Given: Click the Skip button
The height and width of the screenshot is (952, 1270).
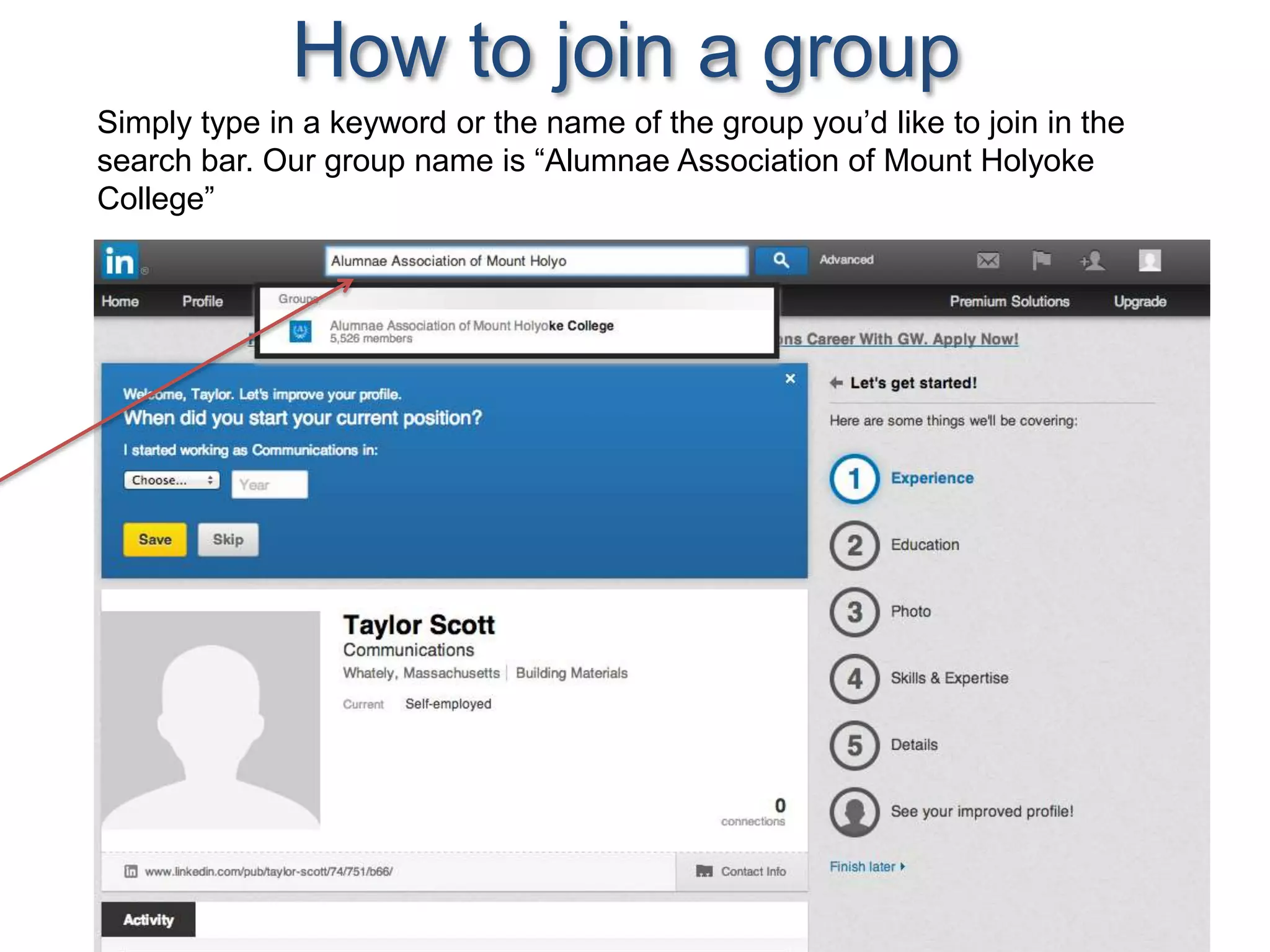Looking at the screenshot, I should [228, 539].
